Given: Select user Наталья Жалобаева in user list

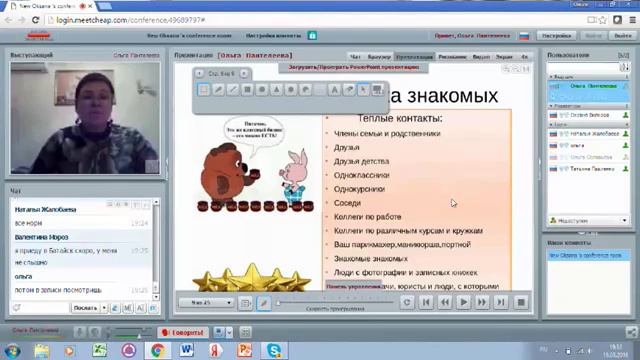Looking at the screenshot, I should 588,134.
